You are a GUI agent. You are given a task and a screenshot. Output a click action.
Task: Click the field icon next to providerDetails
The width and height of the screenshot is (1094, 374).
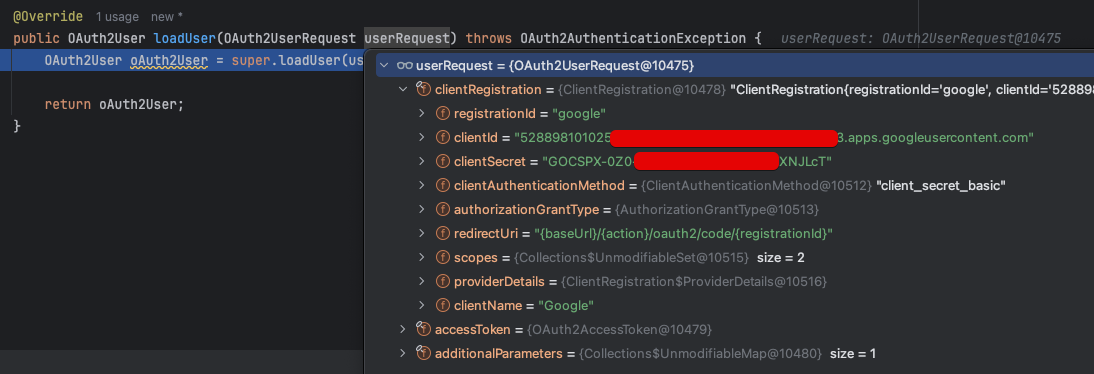click(x=442, y=282)
